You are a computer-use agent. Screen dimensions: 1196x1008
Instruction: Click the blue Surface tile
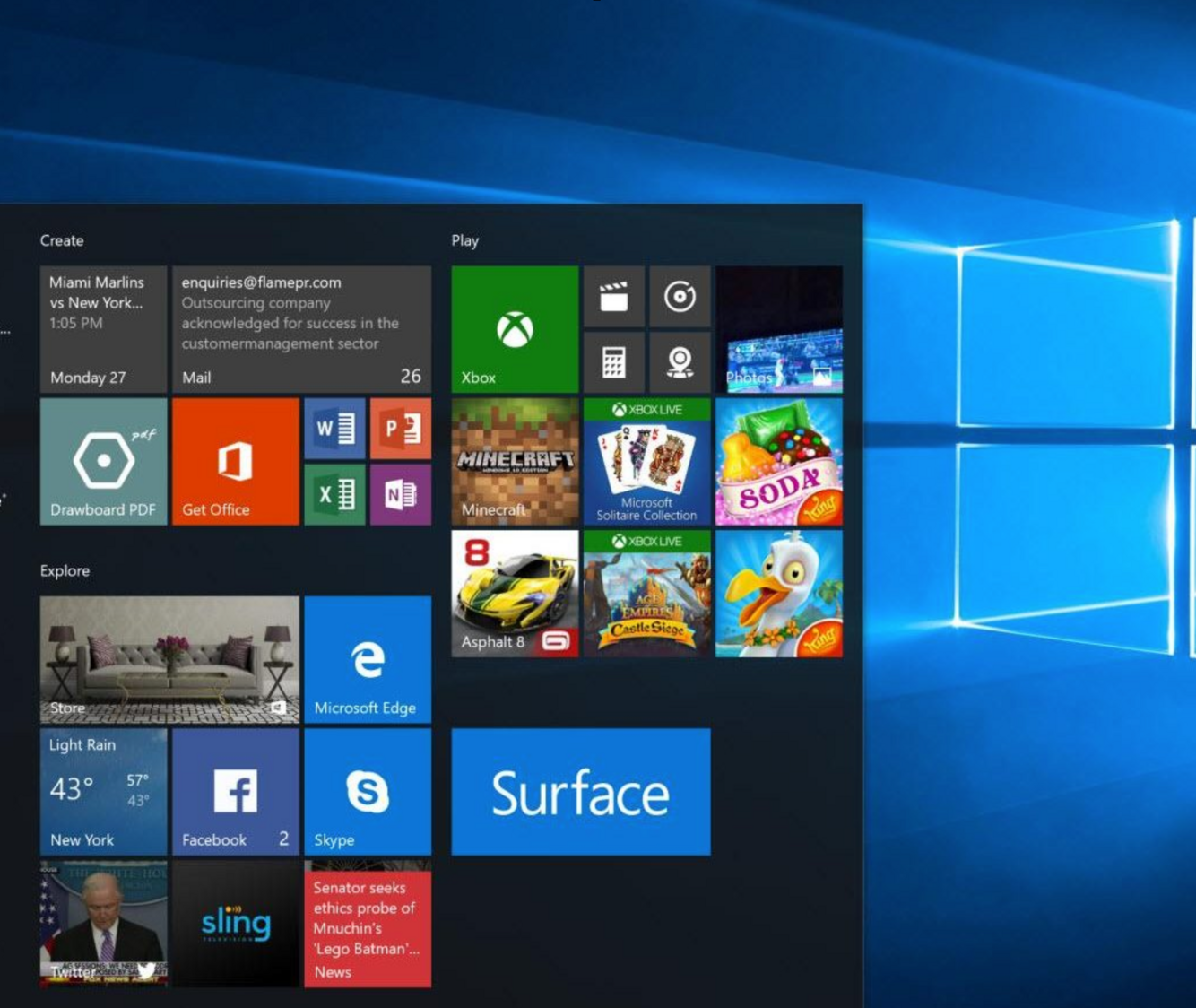point(581,792)
